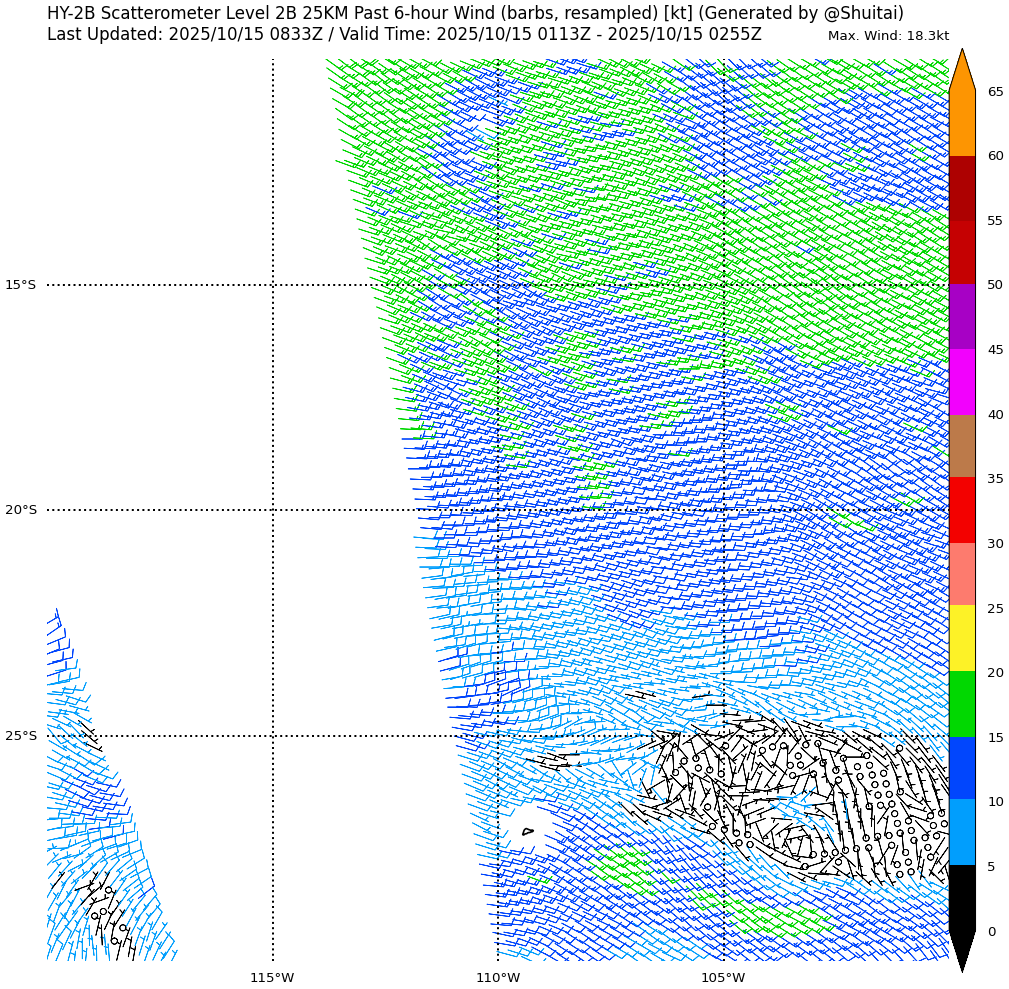The width and height of the screenshot is (1009, 989).
Task: Pick the magenta 40-45 kt colorbar segment
Action: 961,382
